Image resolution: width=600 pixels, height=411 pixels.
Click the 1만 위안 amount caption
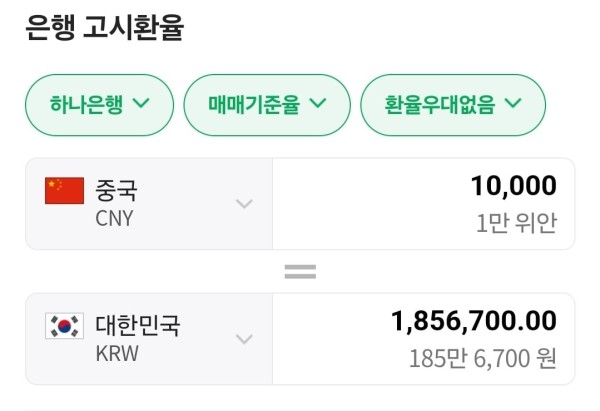click(x=516, y=223)
